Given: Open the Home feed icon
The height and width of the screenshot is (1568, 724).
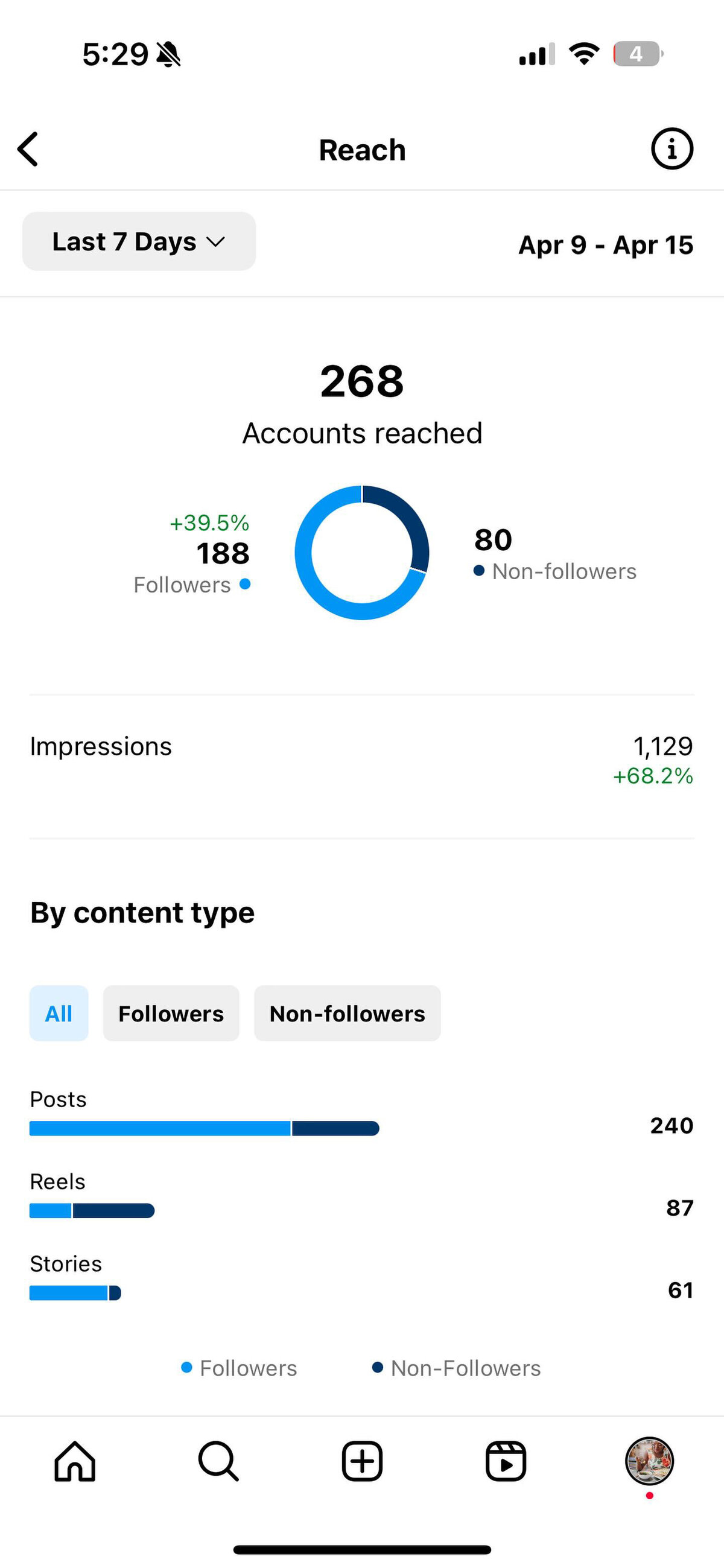Looking at the screenshot, I should click(75, 1461).
